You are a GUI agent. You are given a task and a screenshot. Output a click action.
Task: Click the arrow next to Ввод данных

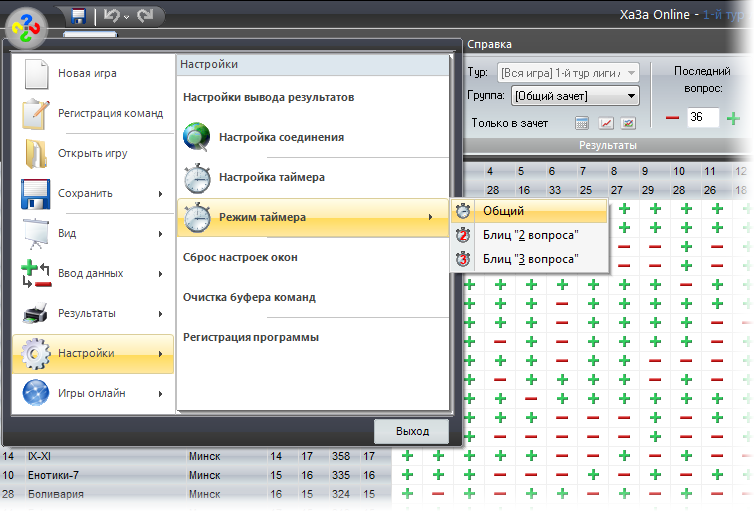[x=160, y=274]
